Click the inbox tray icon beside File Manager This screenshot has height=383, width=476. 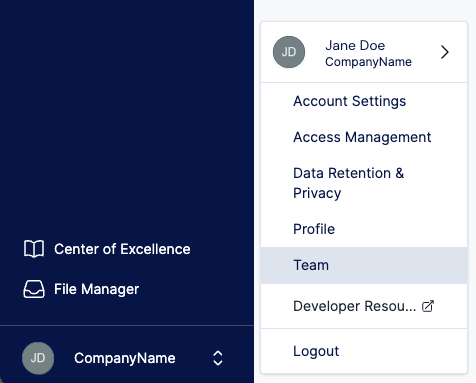coord(34,289)
